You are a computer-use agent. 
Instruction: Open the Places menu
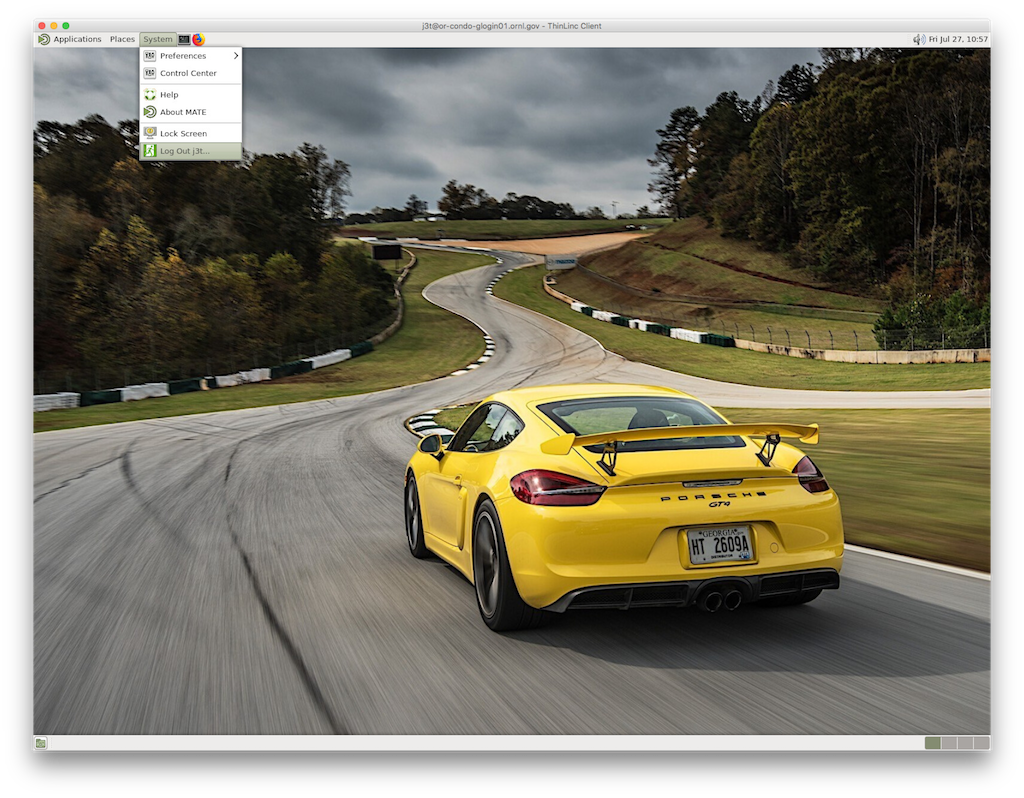tap(122, 39)
